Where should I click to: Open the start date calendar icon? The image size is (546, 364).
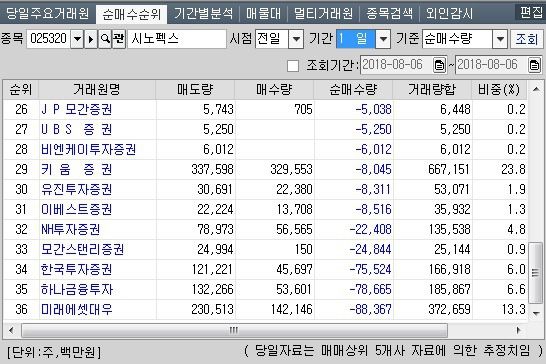(439, 65)
